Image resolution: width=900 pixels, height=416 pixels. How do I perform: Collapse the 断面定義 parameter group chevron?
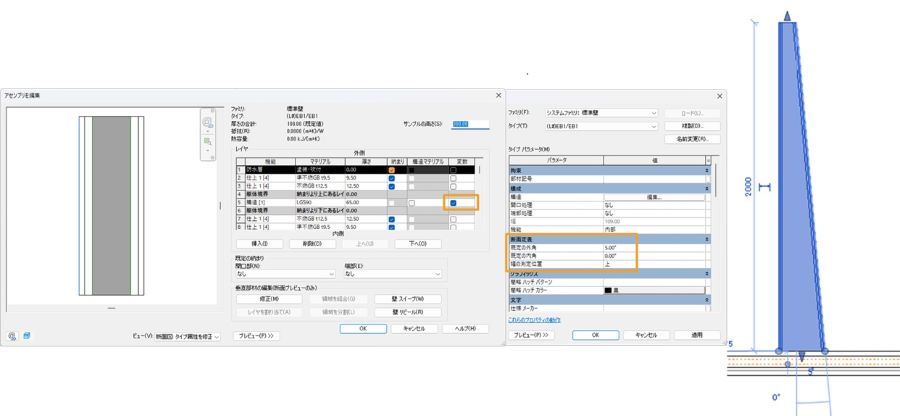pyautogui.click(x=708, y=239)
